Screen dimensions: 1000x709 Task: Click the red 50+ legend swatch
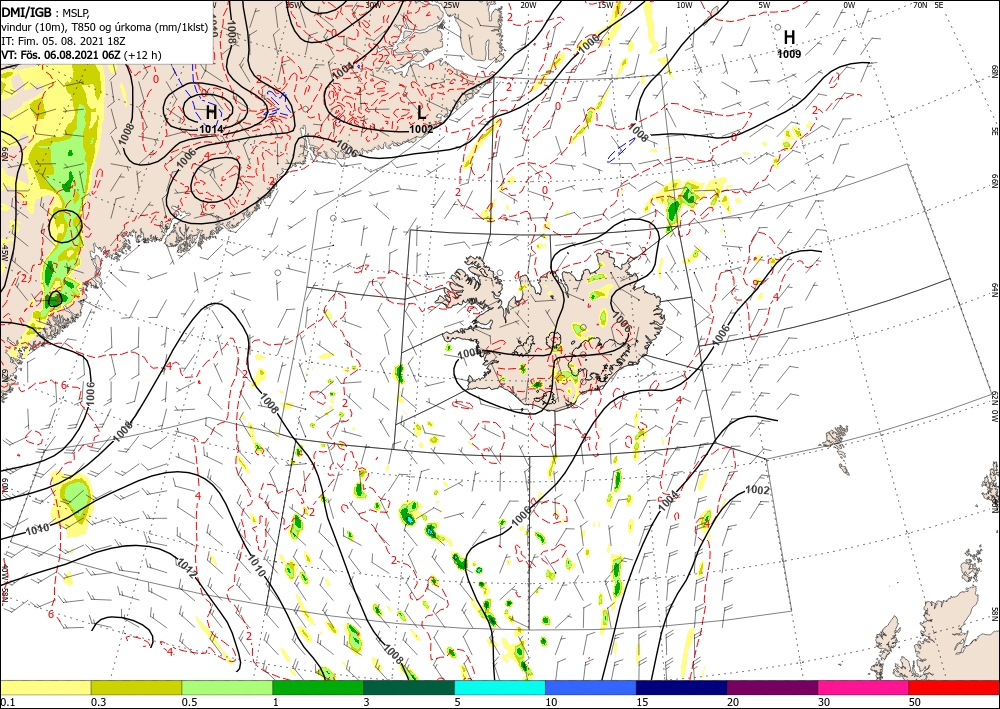[x=954, y=687]
